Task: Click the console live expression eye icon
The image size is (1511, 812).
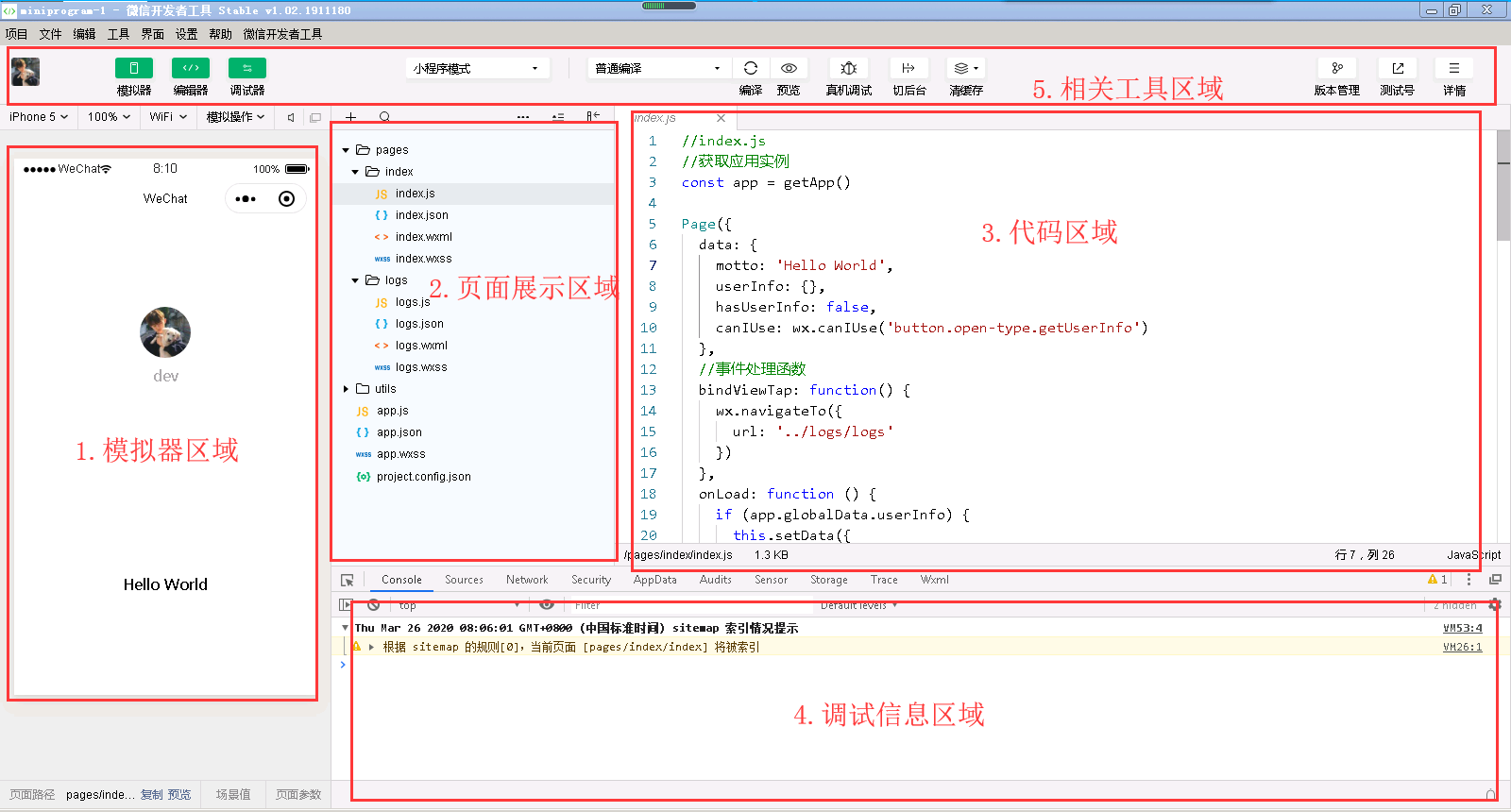Action: click(546, 605)
